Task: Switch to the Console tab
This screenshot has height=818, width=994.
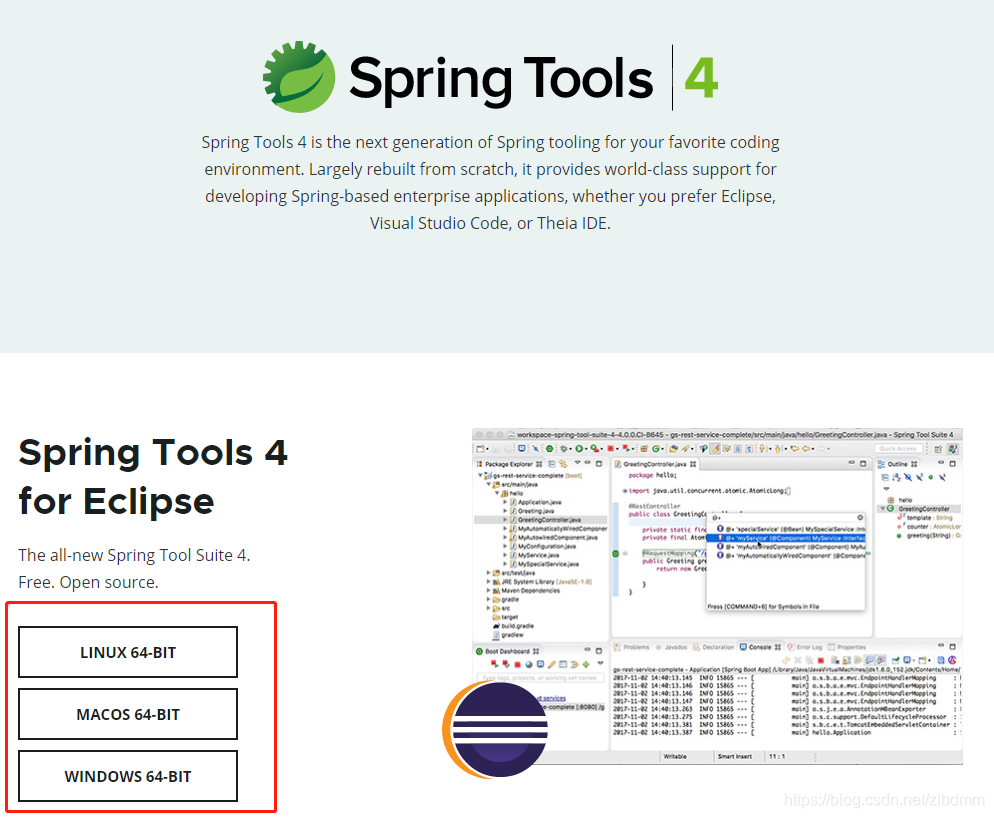Action: [x=760, y=647]
